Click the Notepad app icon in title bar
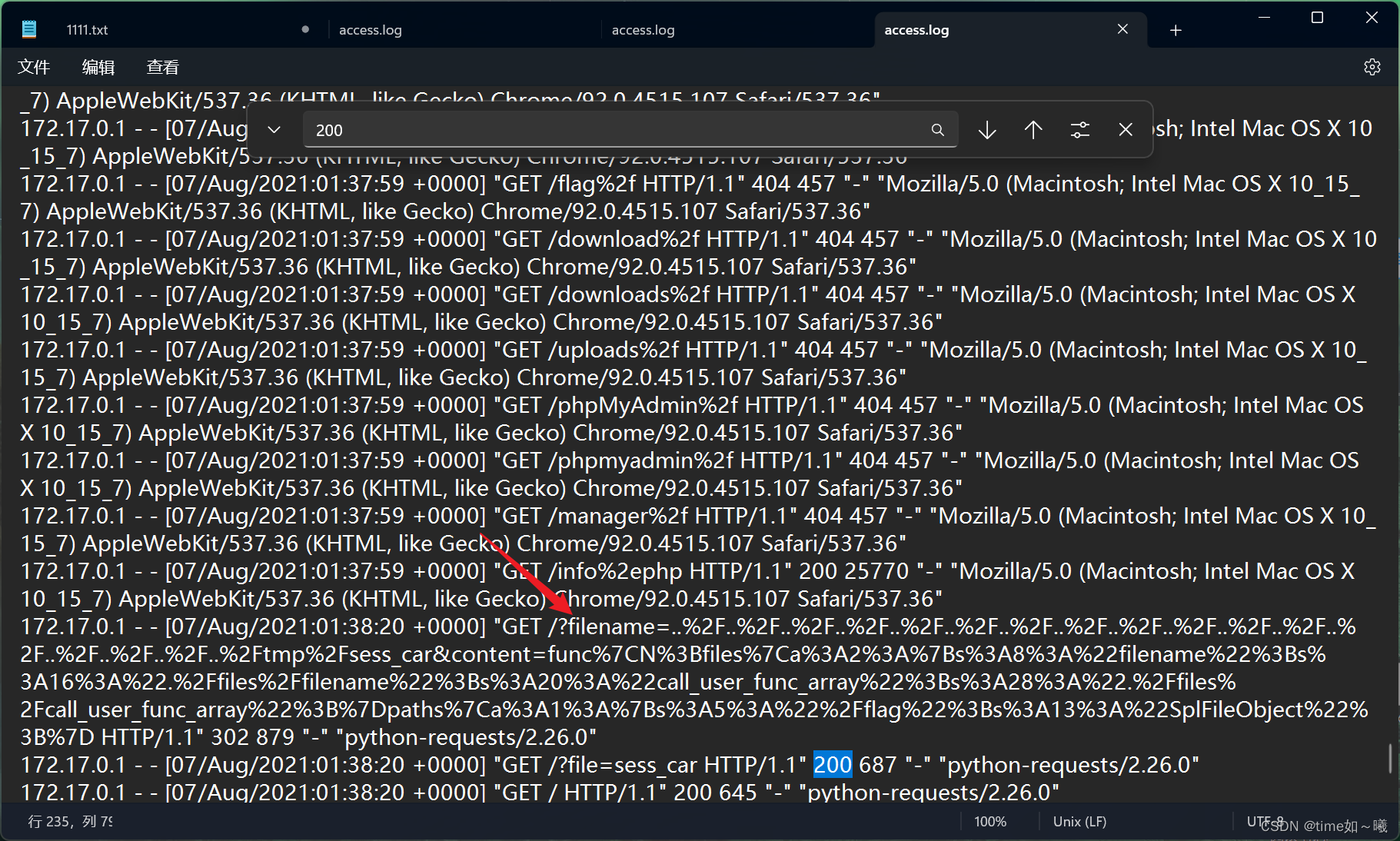1400x841 pixels. (x=29, y=29)
